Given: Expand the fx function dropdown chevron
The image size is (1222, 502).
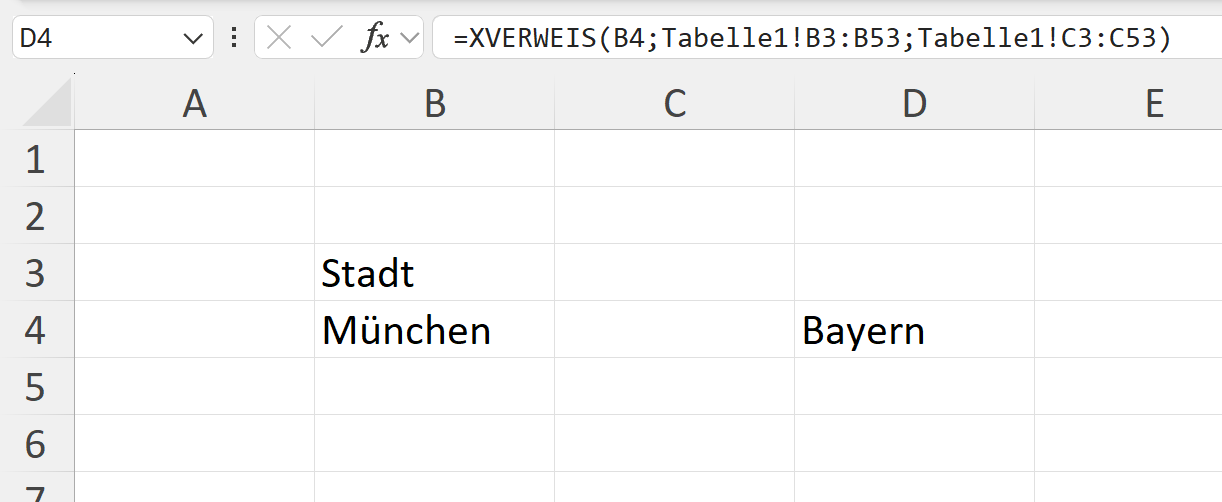Looking at the screenshot, I should pos(408,38).
